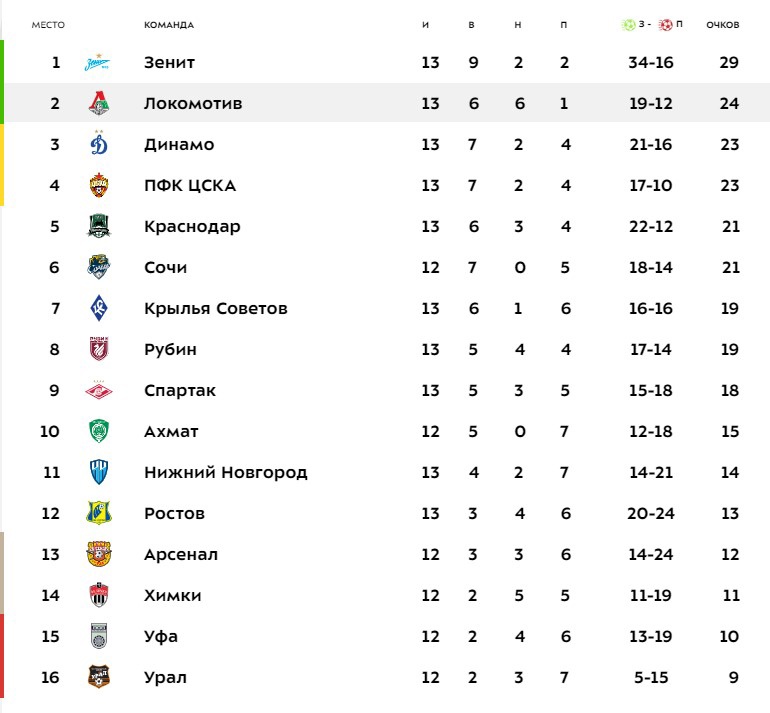This screenshot has height=713, width=770.
Task: Click the Akhmat club crest
Action: coord(98,432)
